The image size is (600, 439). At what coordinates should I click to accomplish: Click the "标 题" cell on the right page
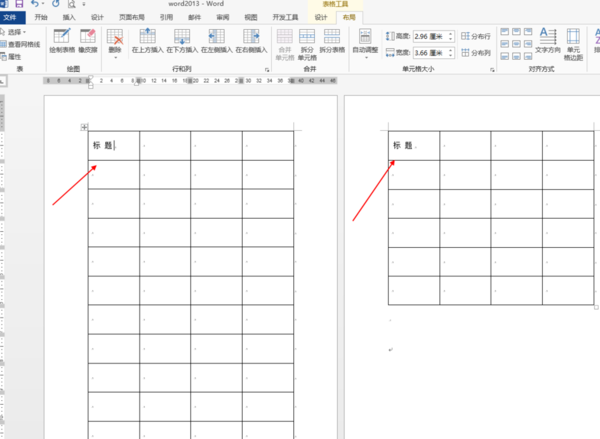click(414, 145)
